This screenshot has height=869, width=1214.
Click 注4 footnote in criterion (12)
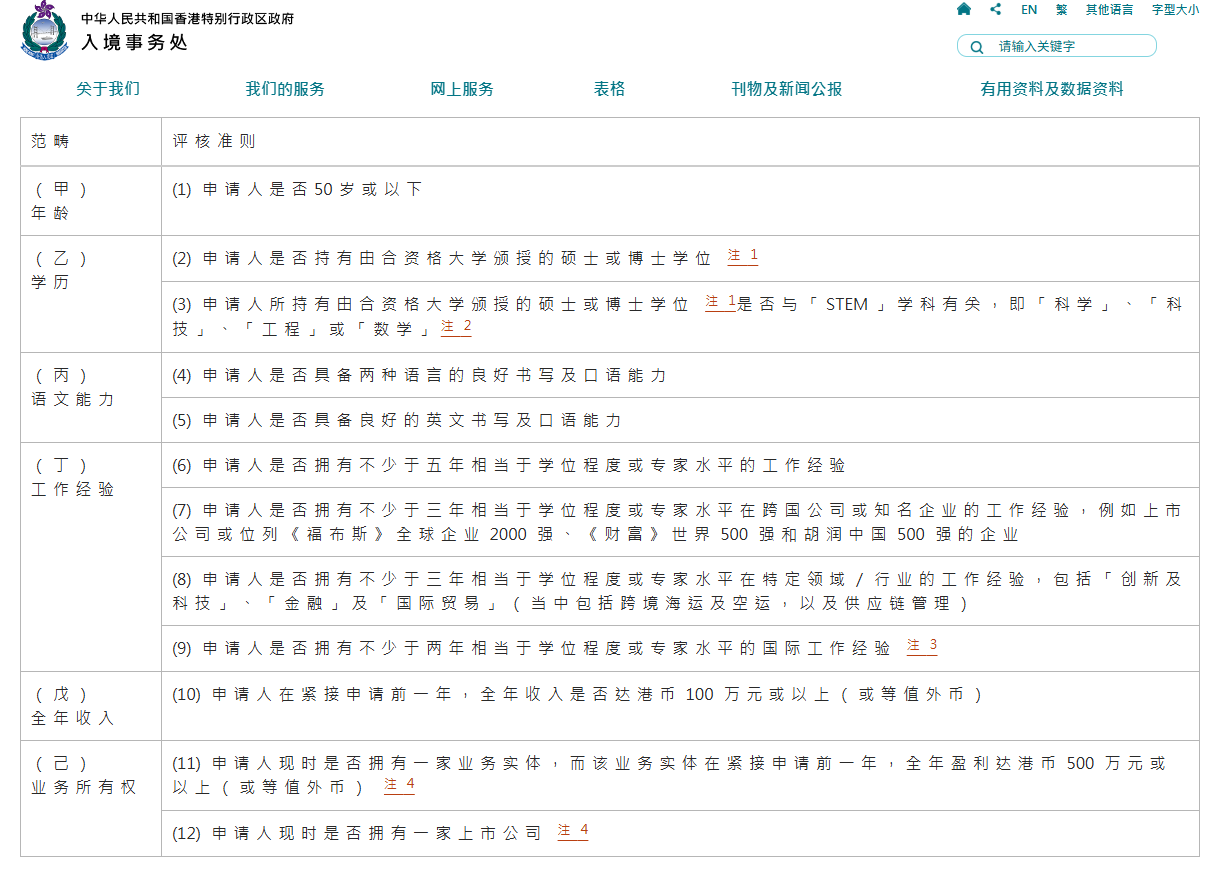coord(573,831)
